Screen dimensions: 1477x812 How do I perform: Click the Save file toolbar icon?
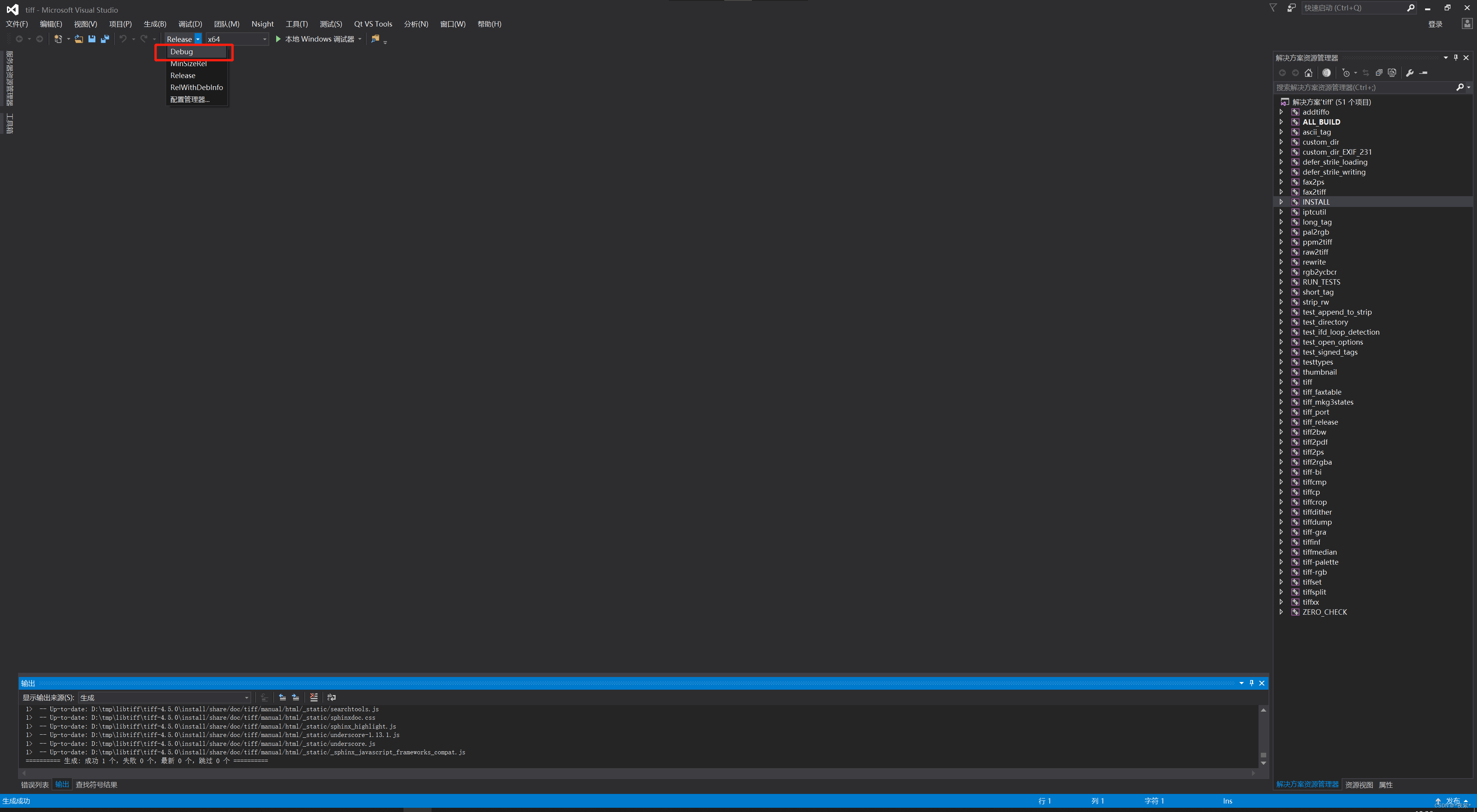click(92, 39)
